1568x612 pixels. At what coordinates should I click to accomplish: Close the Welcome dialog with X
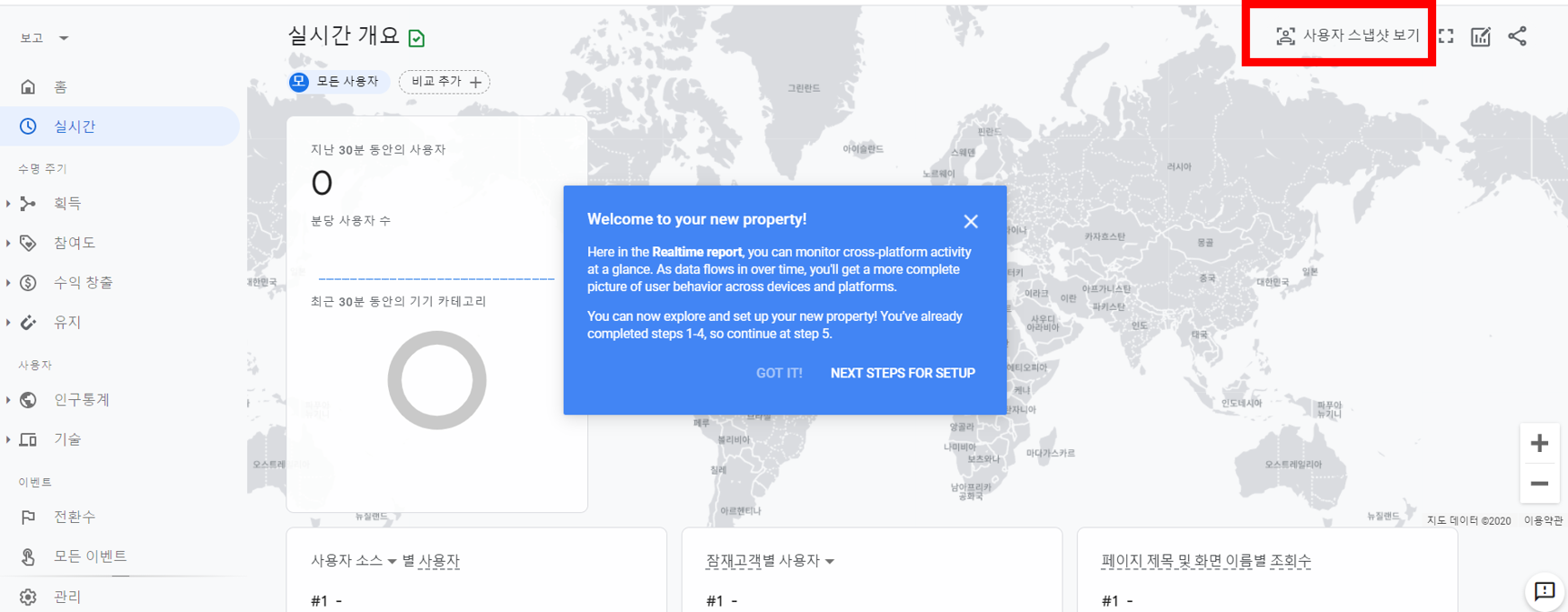tap(971, 221)
